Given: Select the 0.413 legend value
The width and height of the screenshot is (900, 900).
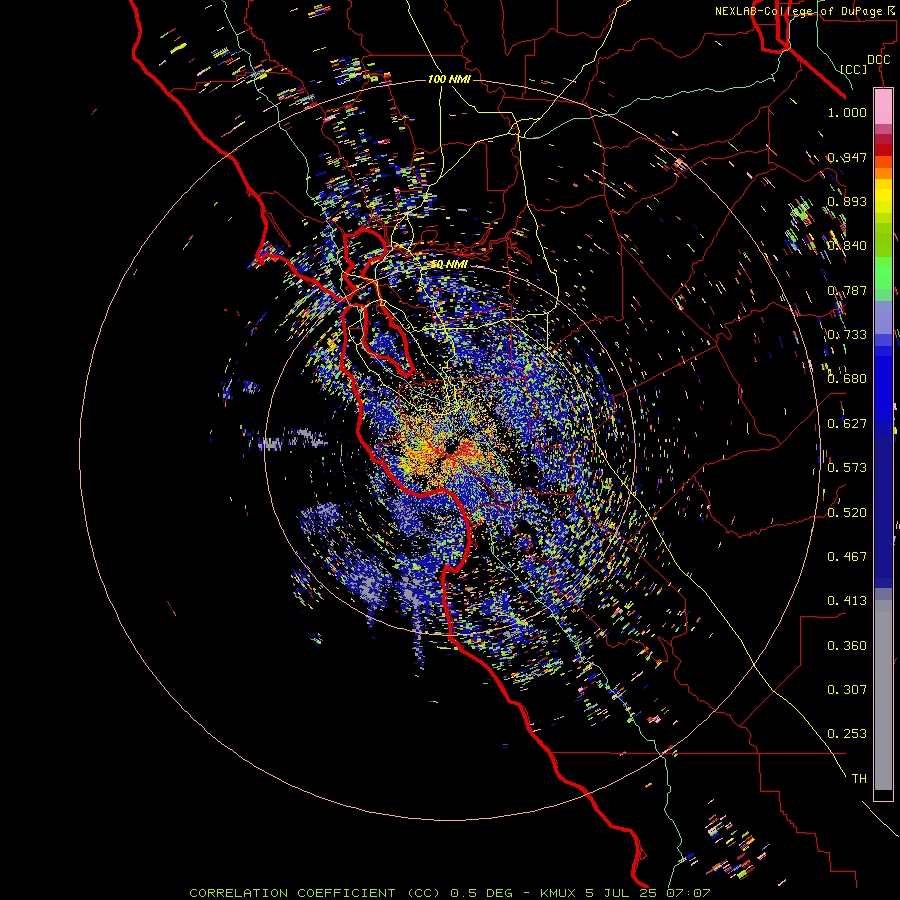Looking at the screenshot, I should pos(847,600).
